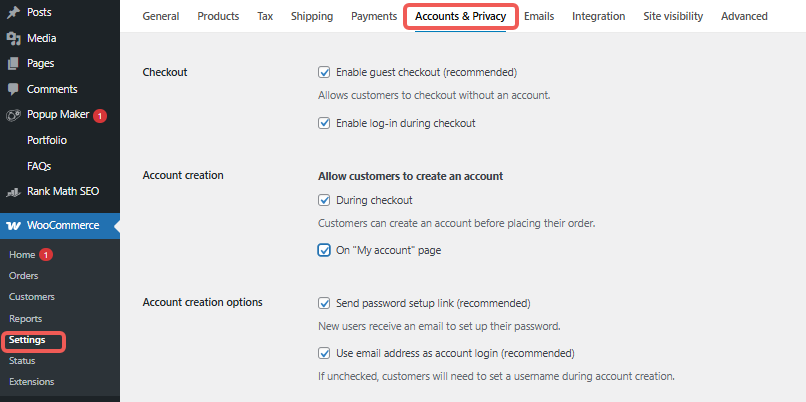Uncheck Use email address as account login
Screen dimensions: 806x402
(x=324, y=352)
